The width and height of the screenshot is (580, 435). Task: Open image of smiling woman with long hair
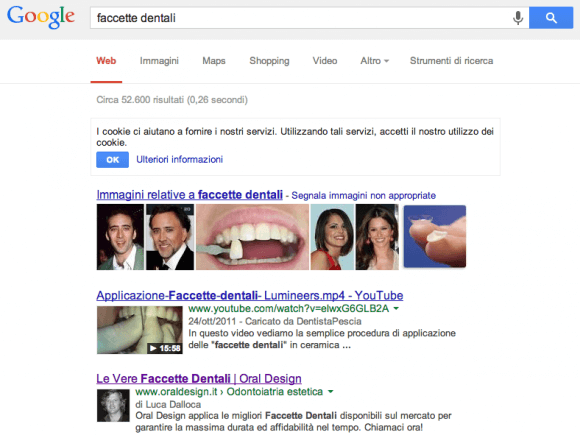(x=377, y=237)
